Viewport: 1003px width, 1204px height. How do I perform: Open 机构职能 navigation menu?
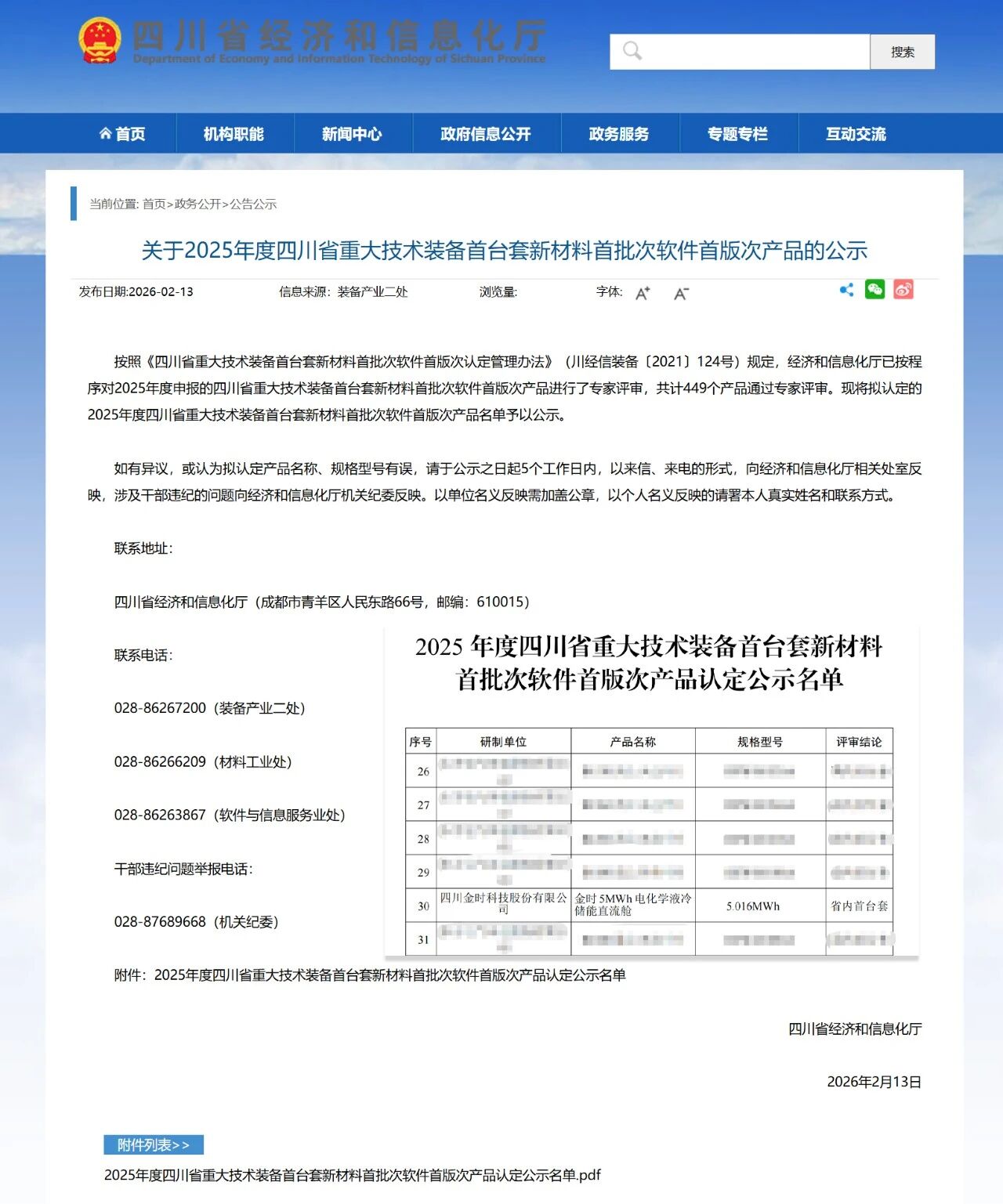(x=234, y=134)
